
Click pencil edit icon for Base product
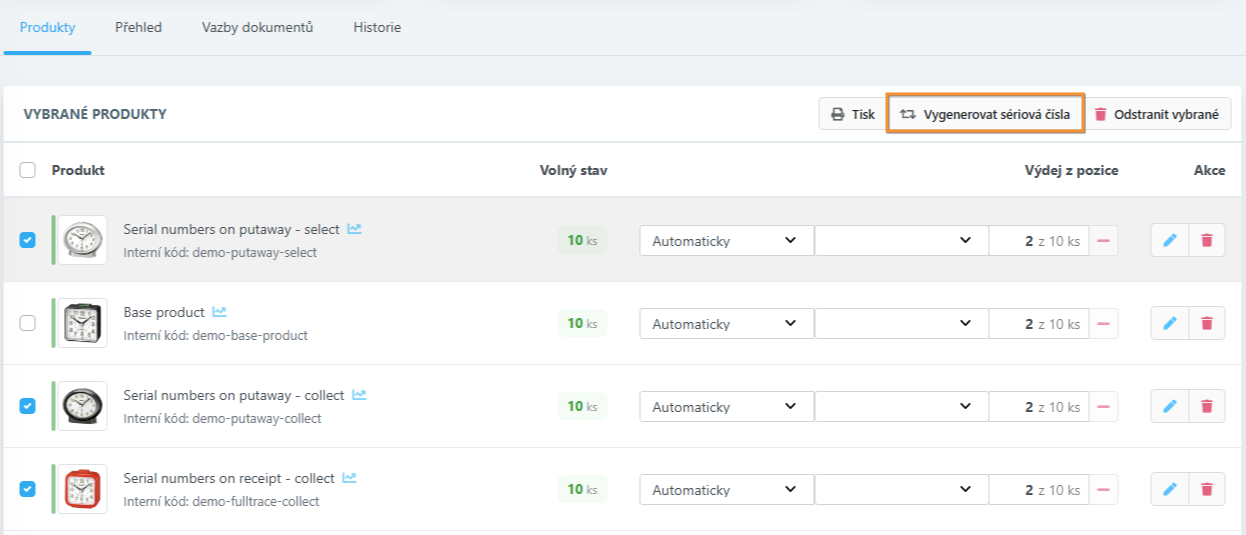click(1170, 324)
